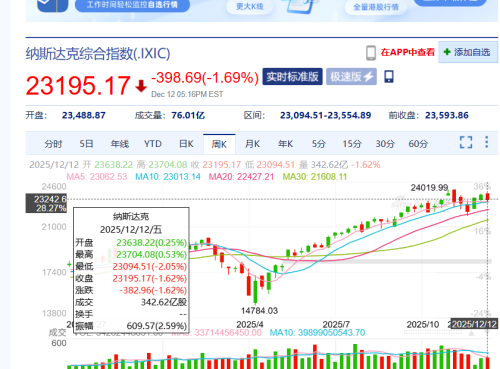Click the range 23,094.51-23,554.89
This screenshot has height=369, width=500.
(325, 115)
